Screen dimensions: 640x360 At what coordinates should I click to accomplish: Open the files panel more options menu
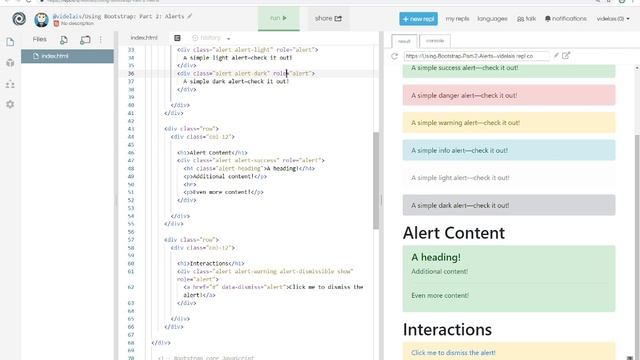[100, 40]
